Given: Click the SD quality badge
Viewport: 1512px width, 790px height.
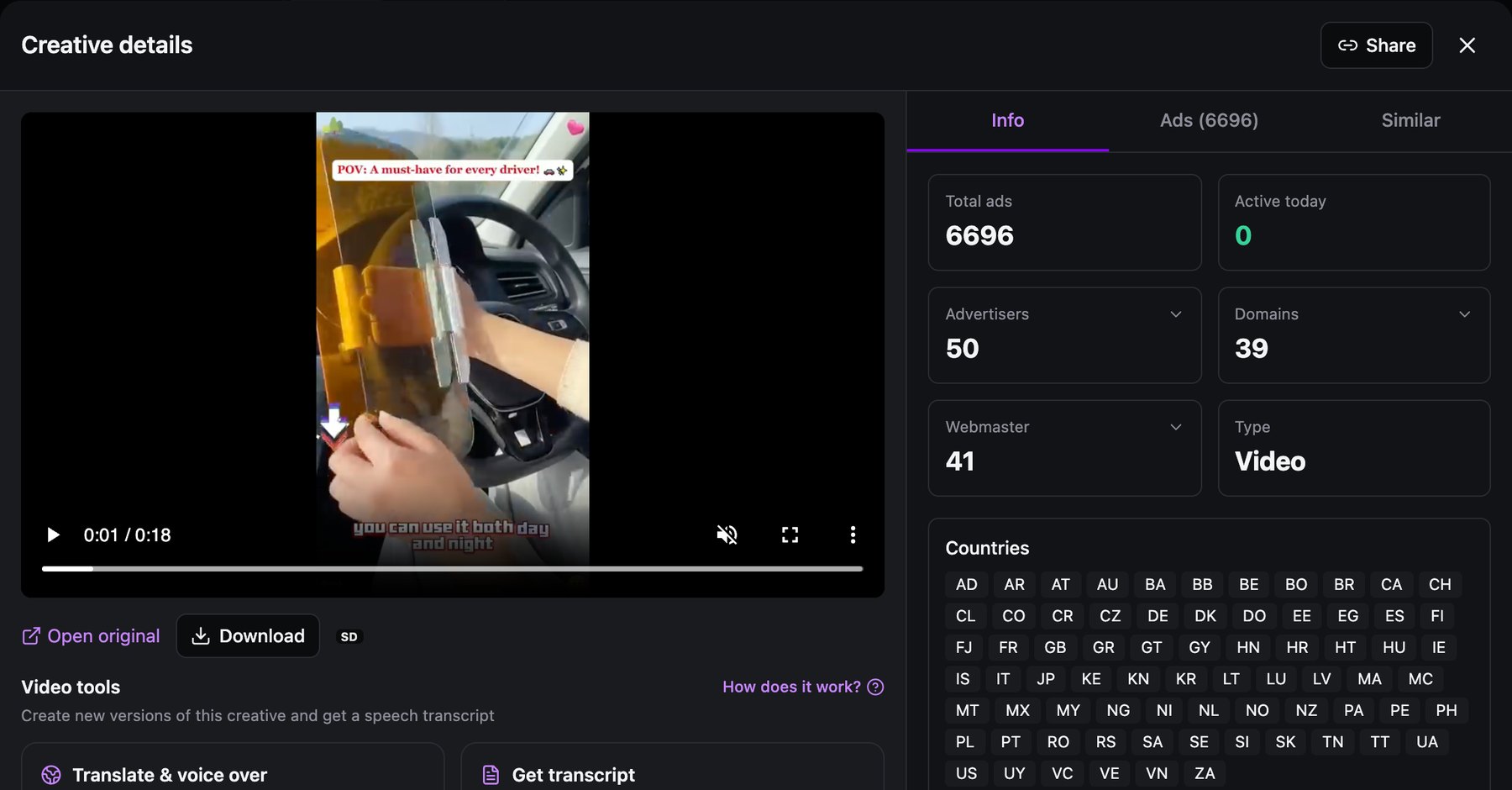Looking at the screenshot, I should click(349, 637).
